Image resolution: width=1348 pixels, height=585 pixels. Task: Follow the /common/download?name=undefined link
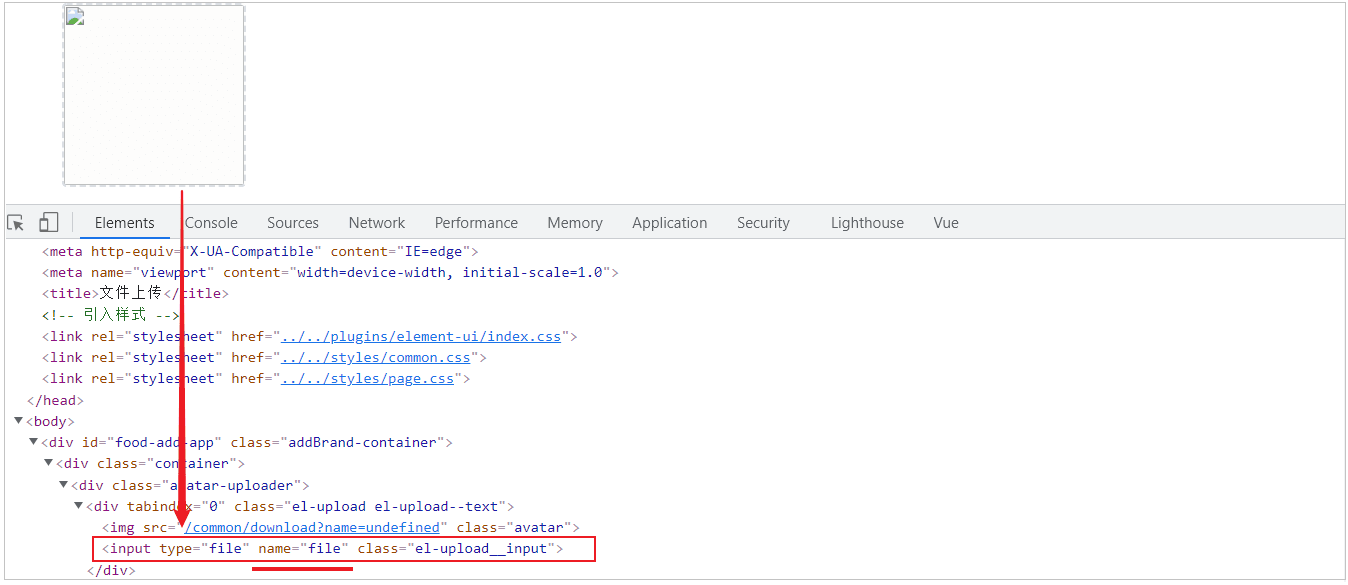312,528
